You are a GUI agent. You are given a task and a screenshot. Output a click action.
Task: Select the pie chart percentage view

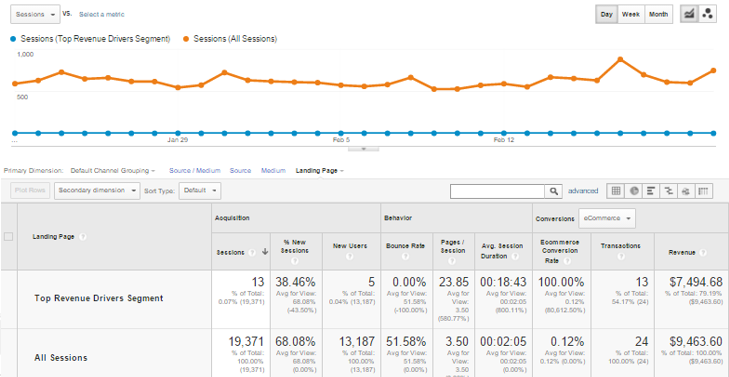pyautogui.click(x=634, y=191)
